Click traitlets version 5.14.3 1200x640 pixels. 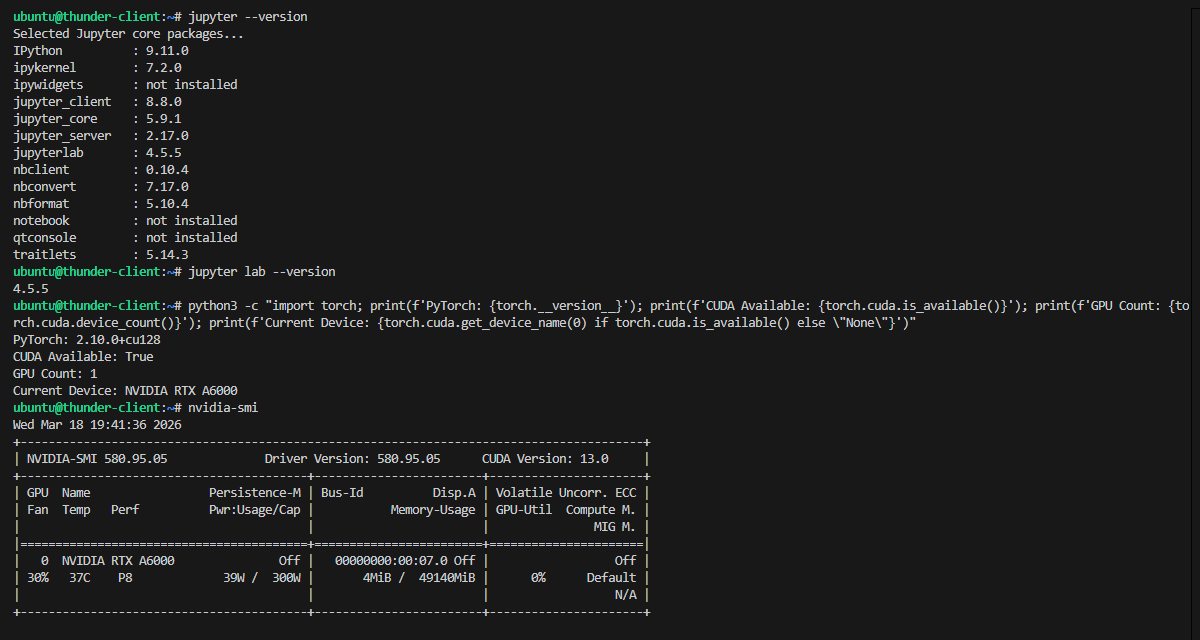[167, 255]
